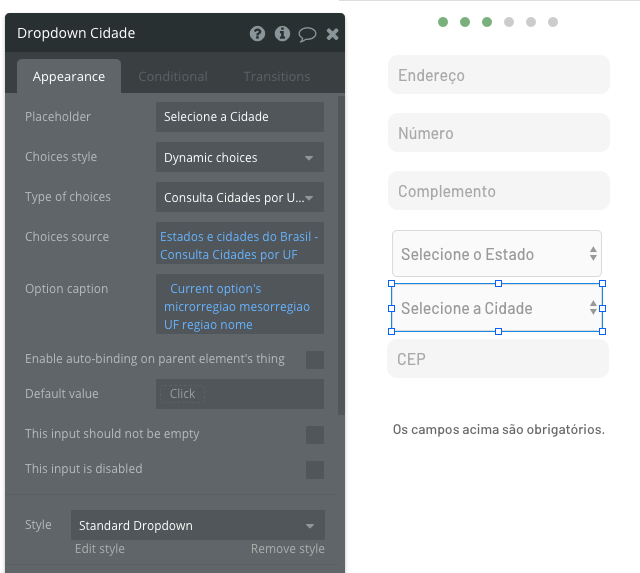Open the comment bubble icon
Screen dimensions: 640x573
pos(307,34)
